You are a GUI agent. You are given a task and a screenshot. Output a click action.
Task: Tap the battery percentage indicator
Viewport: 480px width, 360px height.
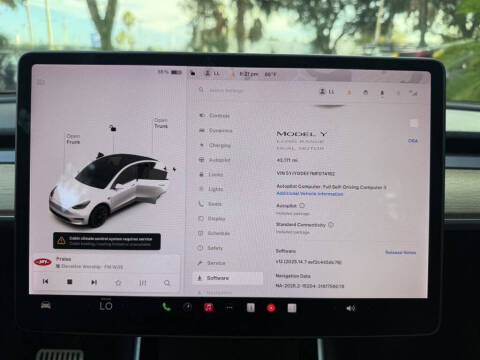click(170, 72)
